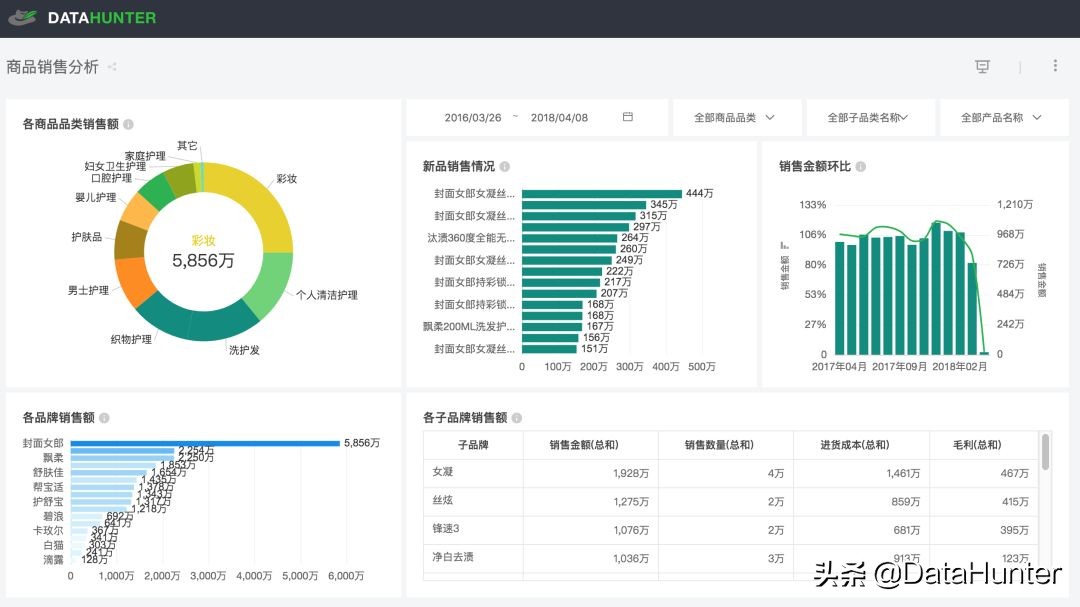
Task: Expand the 全部商品品类 dropdown
Action: (735, 117)
